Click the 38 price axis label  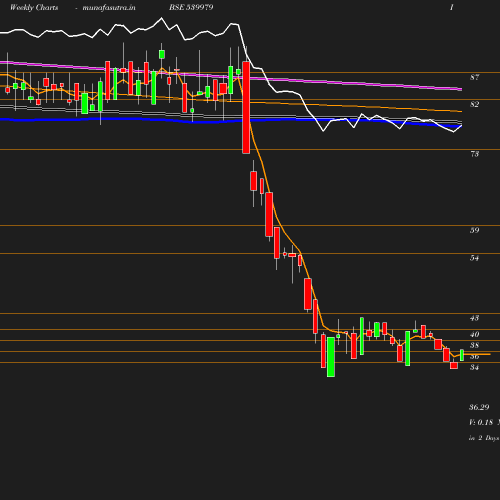(475, 345)
